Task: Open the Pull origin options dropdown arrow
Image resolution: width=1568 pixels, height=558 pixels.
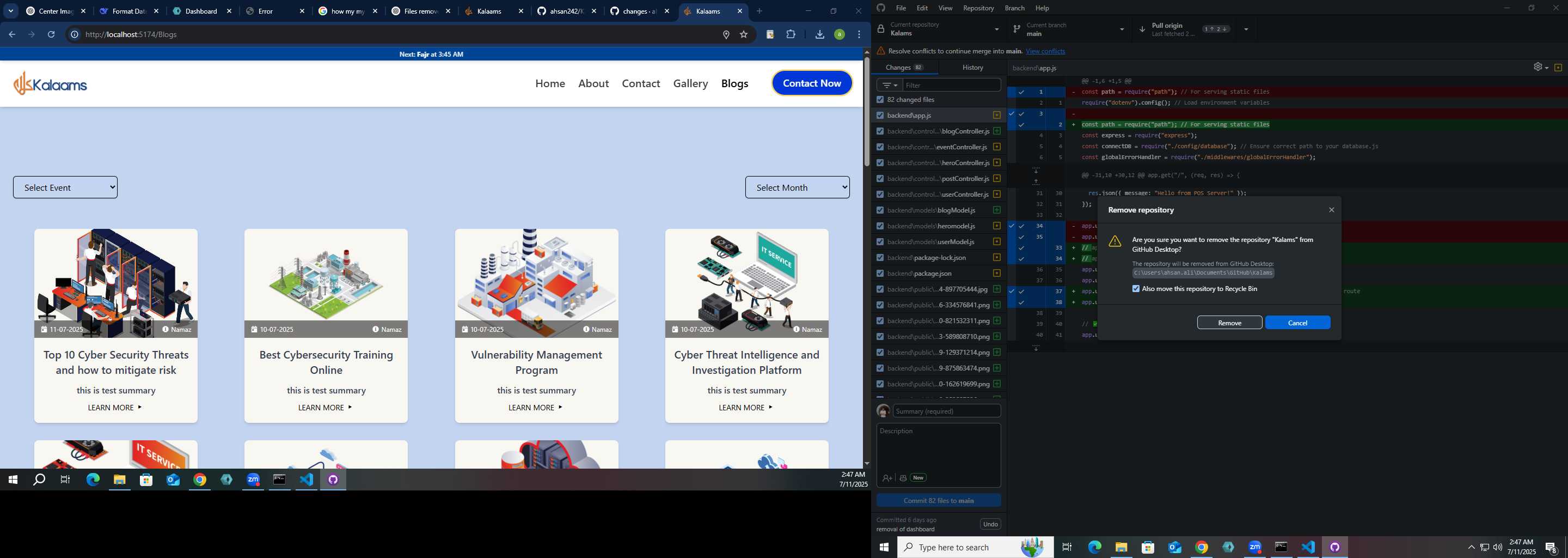Action: [x=1246, y=29]
